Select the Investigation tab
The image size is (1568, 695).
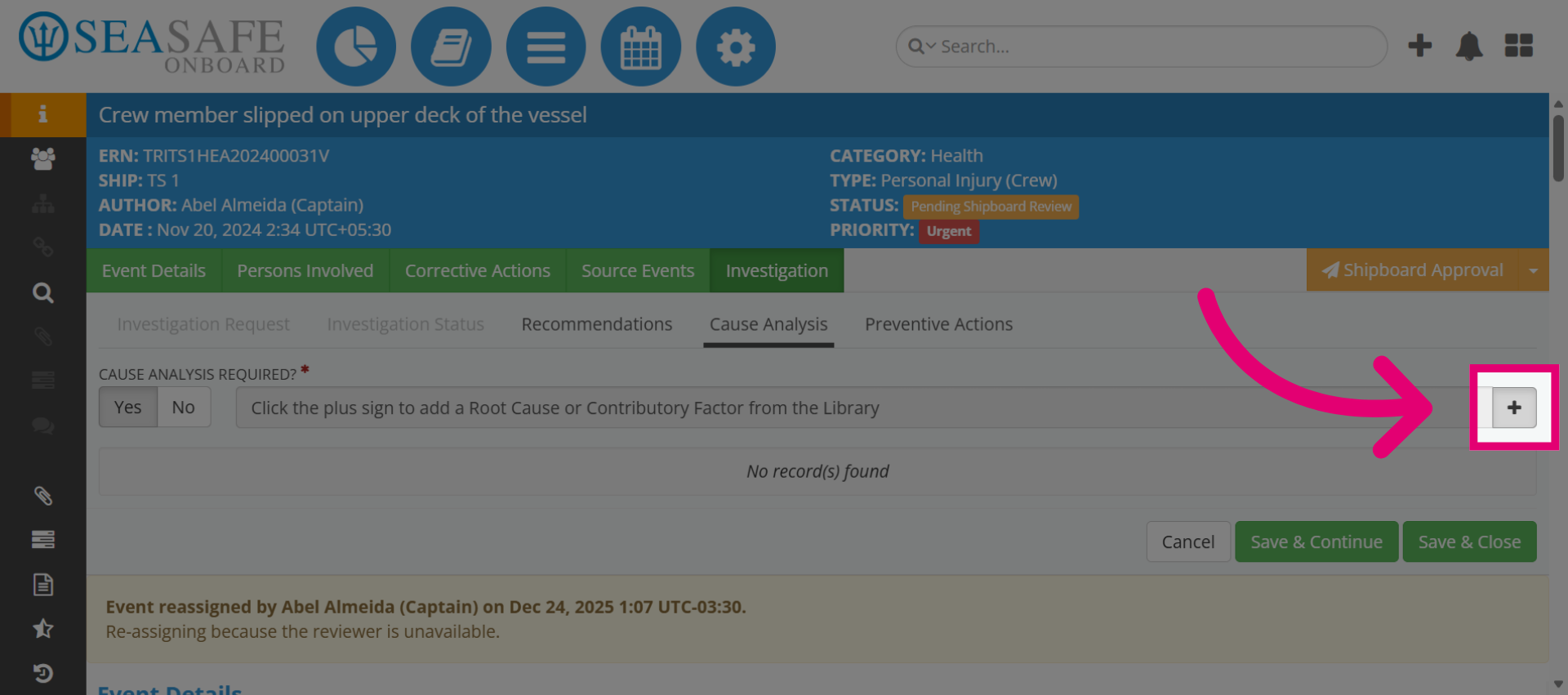coord(777,270)
